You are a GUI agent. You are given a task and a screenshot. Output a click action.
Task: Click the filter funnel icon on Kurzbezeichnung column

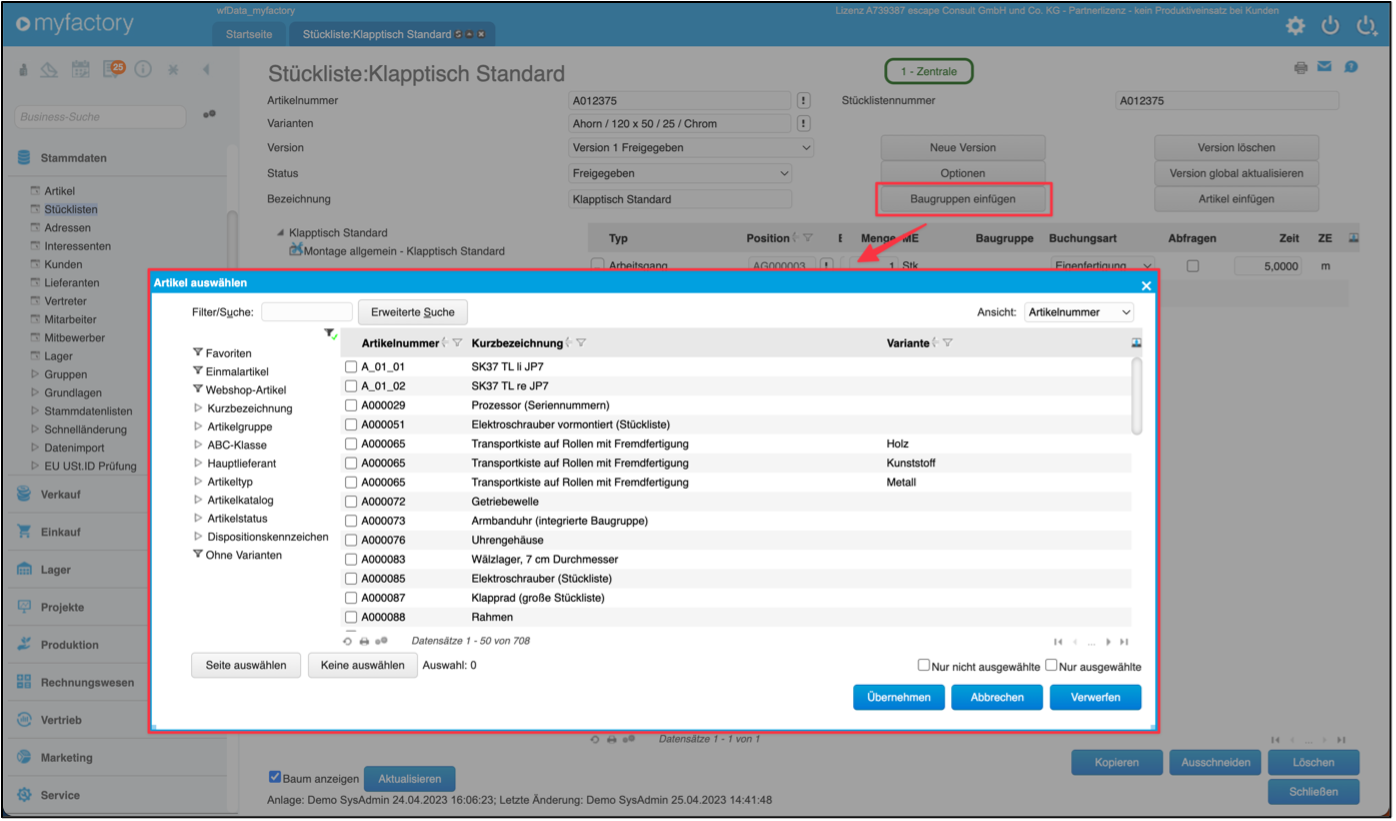pyautogui.click(x=581, y=343)
